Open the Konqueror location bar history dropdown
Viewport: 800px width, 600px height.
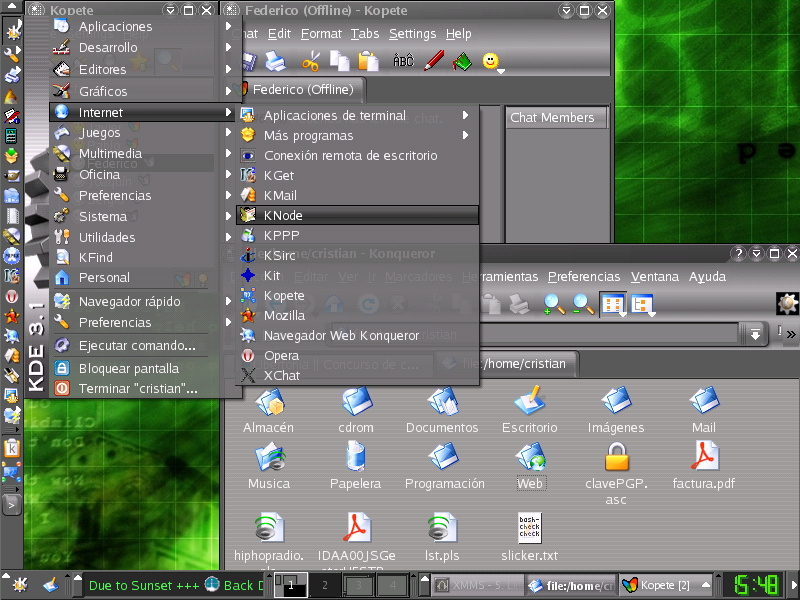755,335
